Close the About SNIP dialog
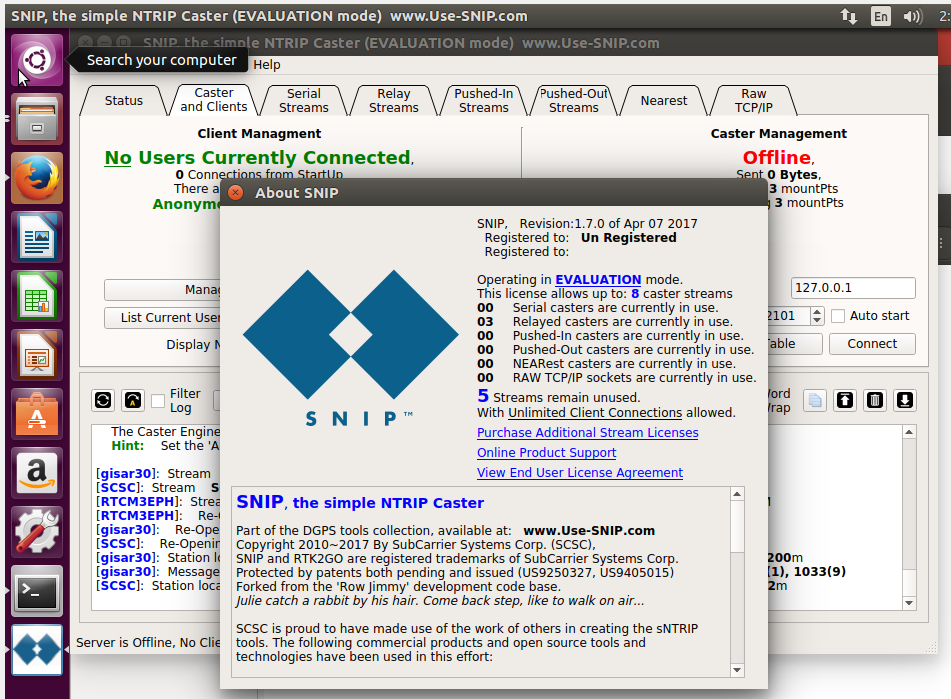 point(235,193)
